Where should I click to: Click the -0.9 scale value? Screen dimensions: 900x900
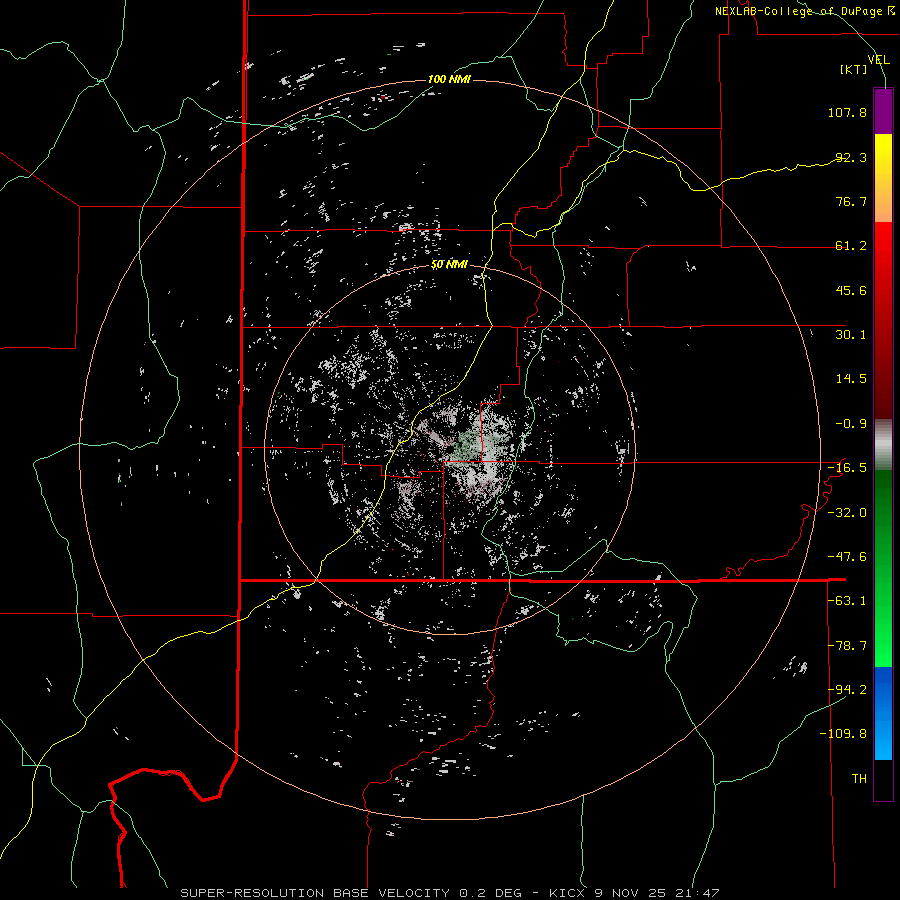[x=851, y=424]
